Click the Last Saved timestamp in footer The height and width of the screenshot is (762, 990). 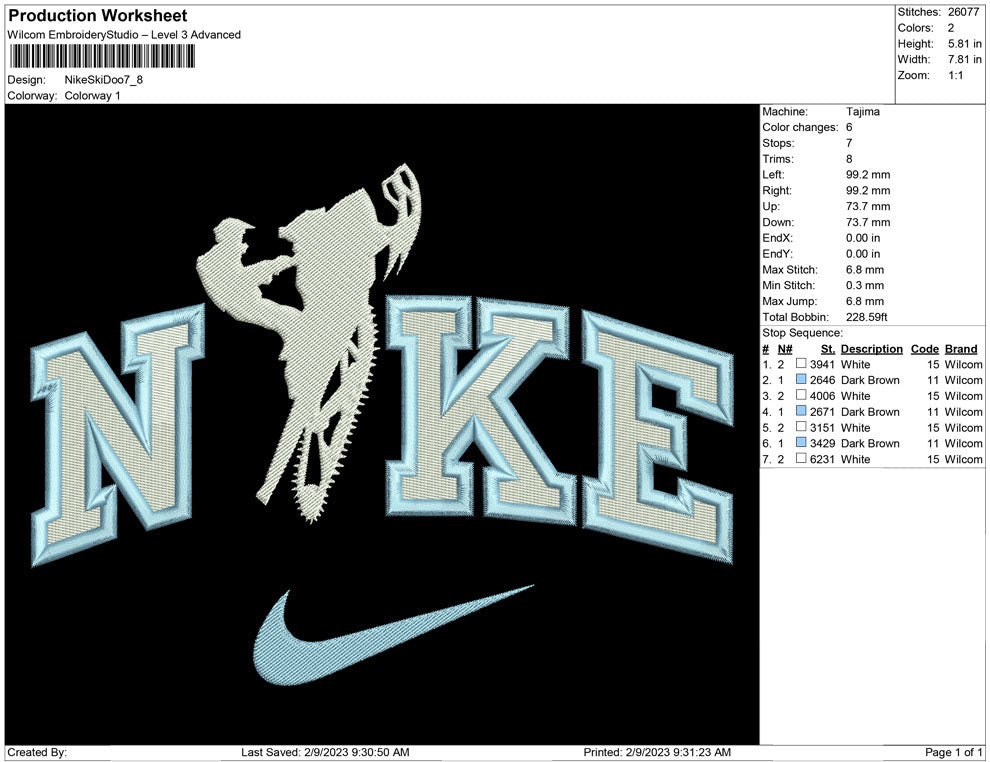[x=325, y=752]
